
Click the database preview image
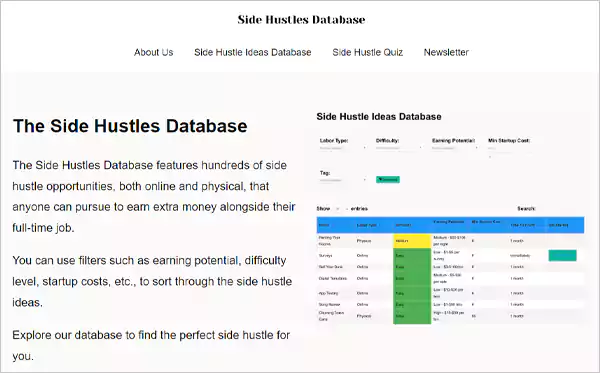[x=450, y=218]
